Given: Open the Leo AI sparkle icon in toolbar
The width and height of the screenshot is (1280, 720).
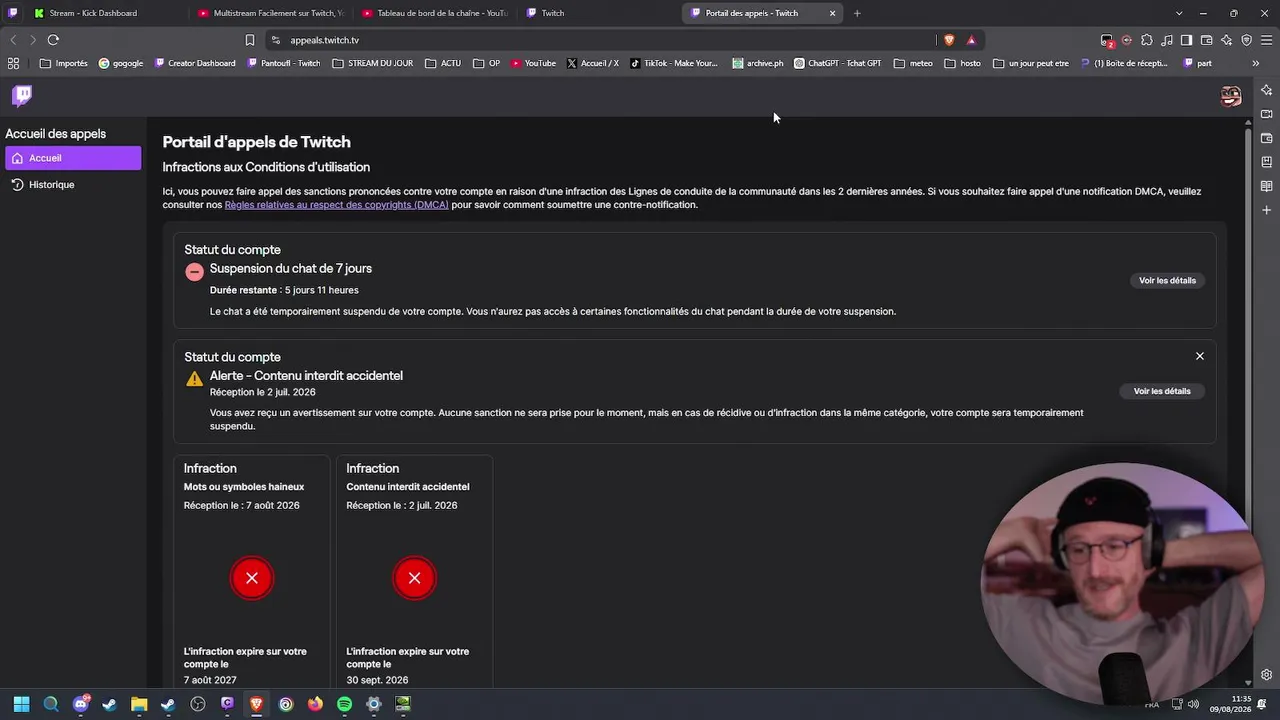Looking at the screenshot, I should [1227, 40].
